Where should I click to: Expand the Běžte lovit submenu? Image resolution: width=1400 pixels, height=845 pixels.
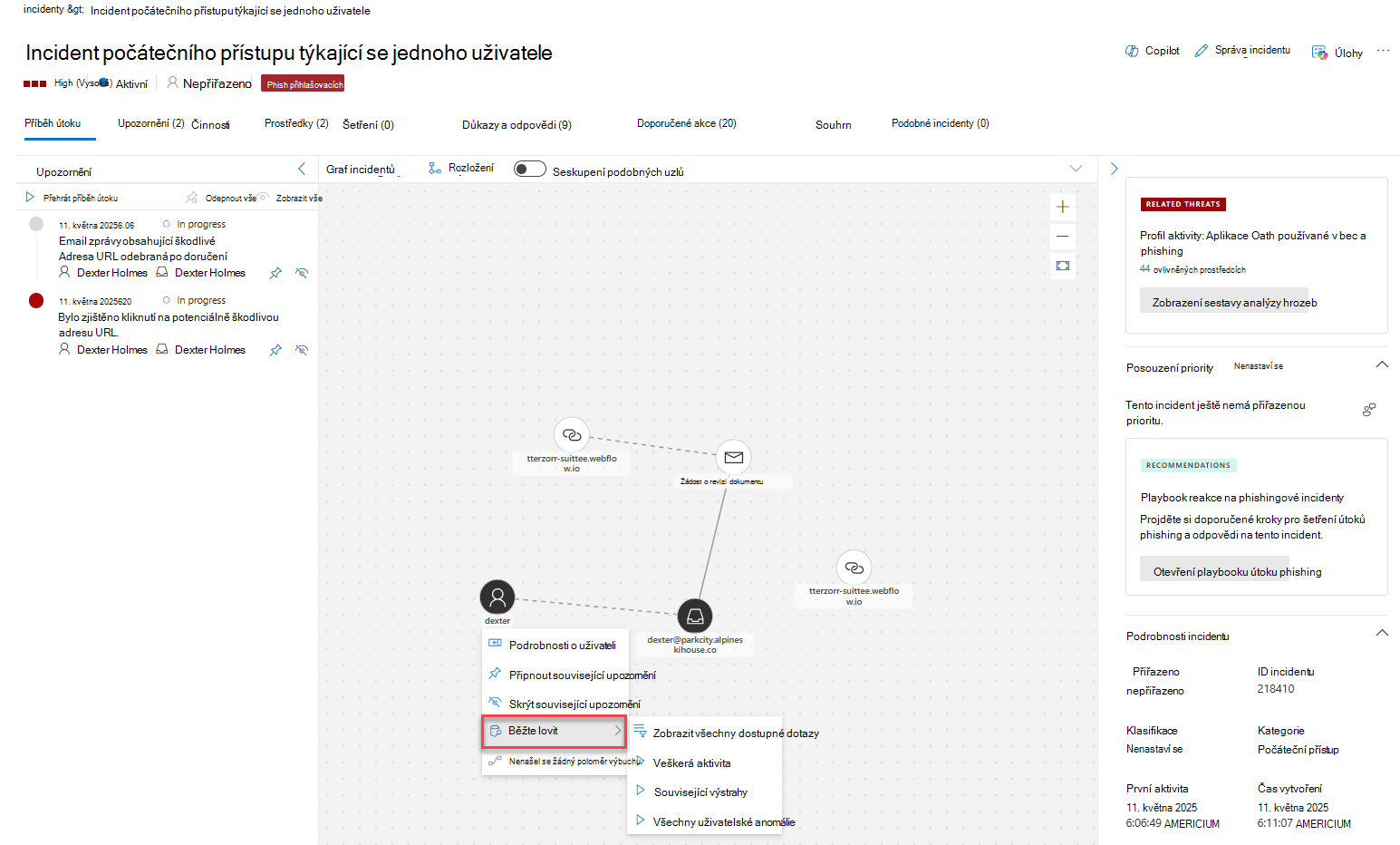554,731
